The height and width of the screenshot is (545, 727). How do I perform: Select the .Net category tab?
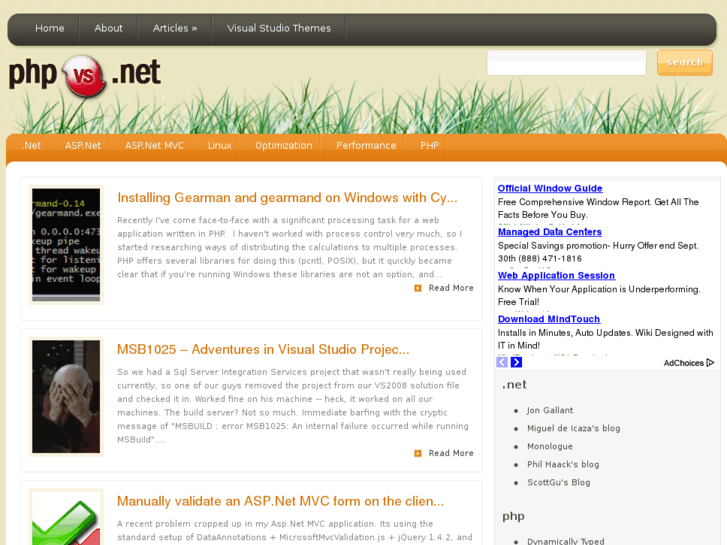[31, 146]
